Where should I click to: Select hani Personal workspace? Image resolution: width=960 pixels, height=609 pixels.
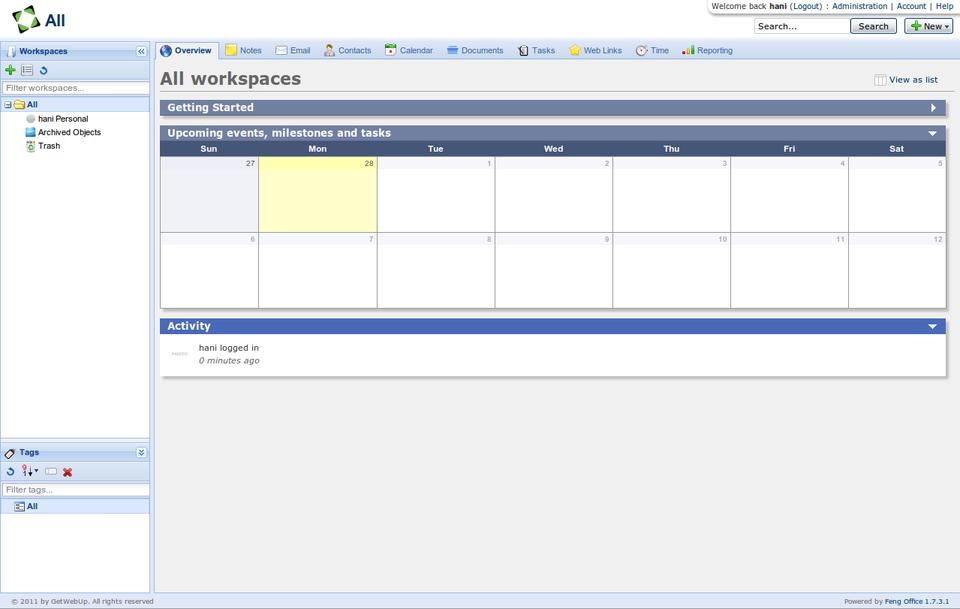click(x=63, y=119)
